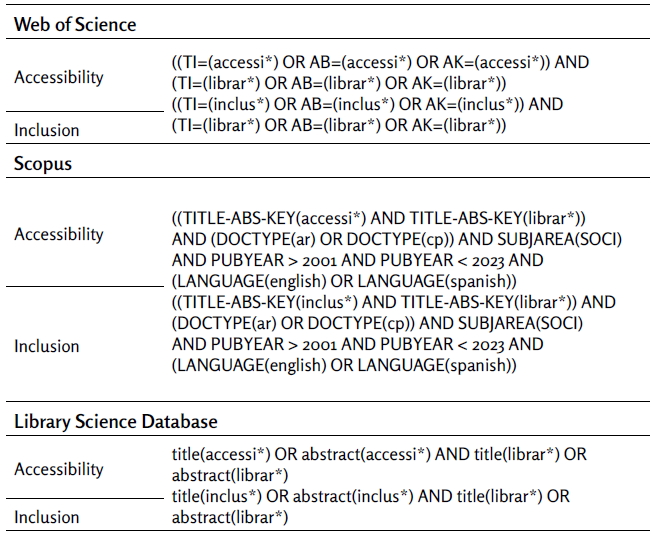Select Inclusion label under Library Science Database
The width and height of the screenshot is (655, 534).
(x=47, y=517)
